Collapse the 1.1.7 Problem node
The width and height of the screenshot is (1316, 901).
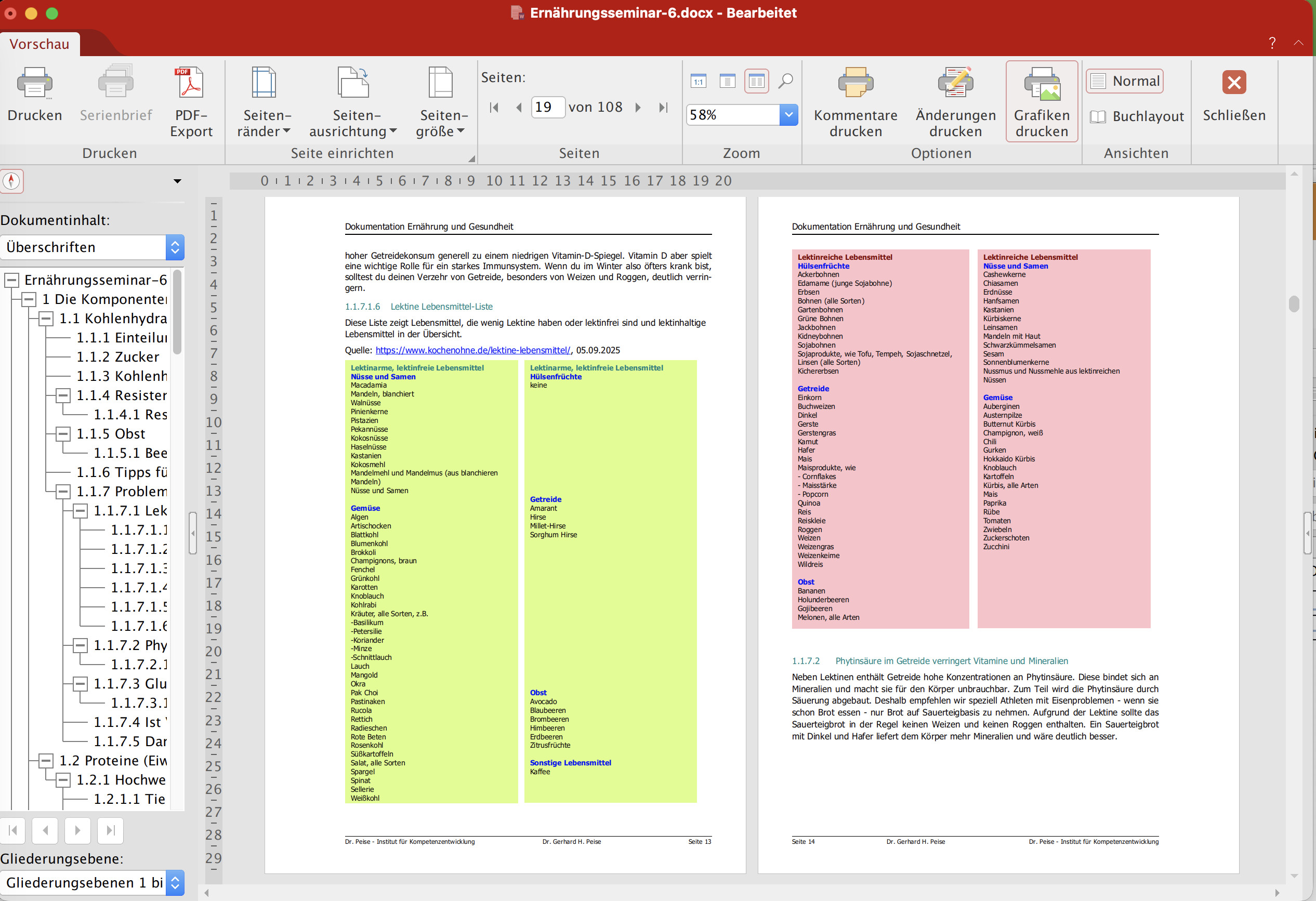[x=63, y=492]
